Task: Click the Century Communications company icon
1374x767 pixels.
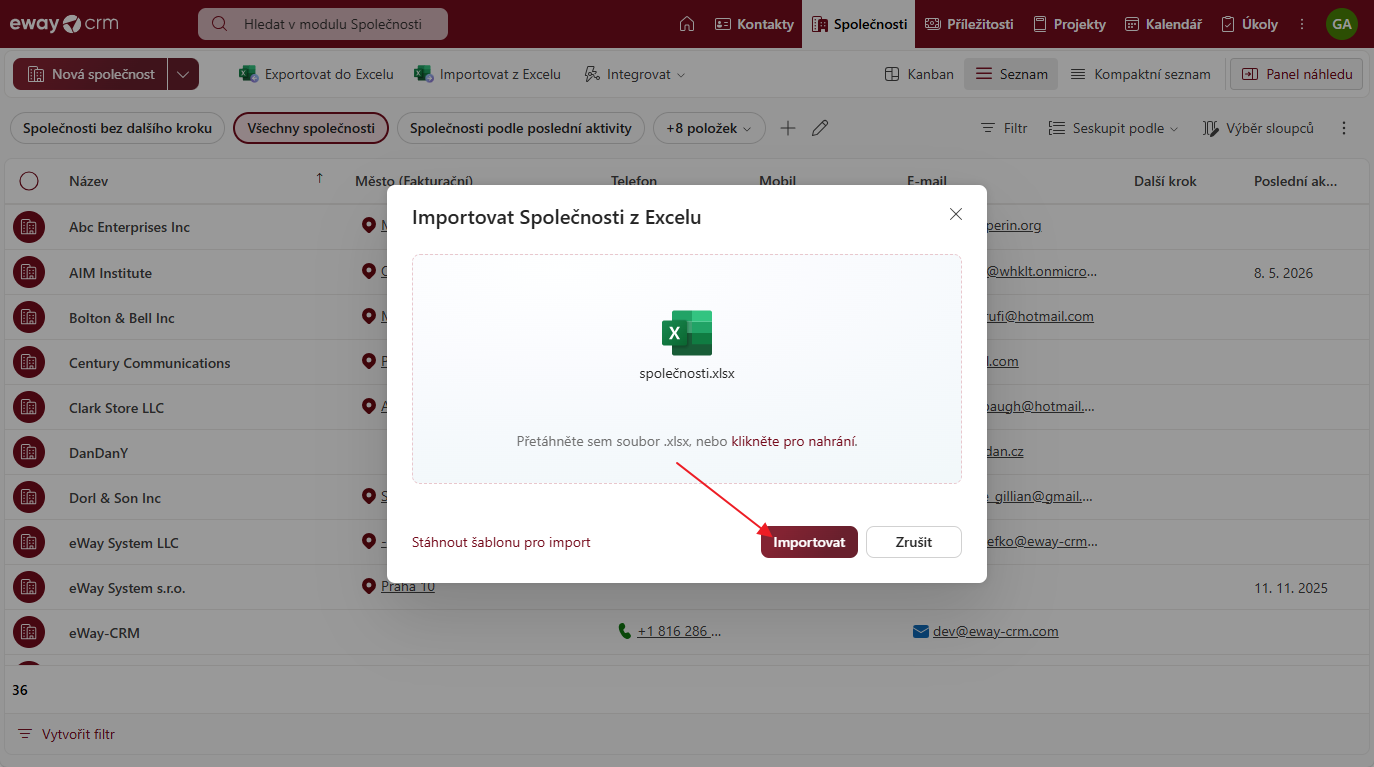Action: (x=29, y=362)
